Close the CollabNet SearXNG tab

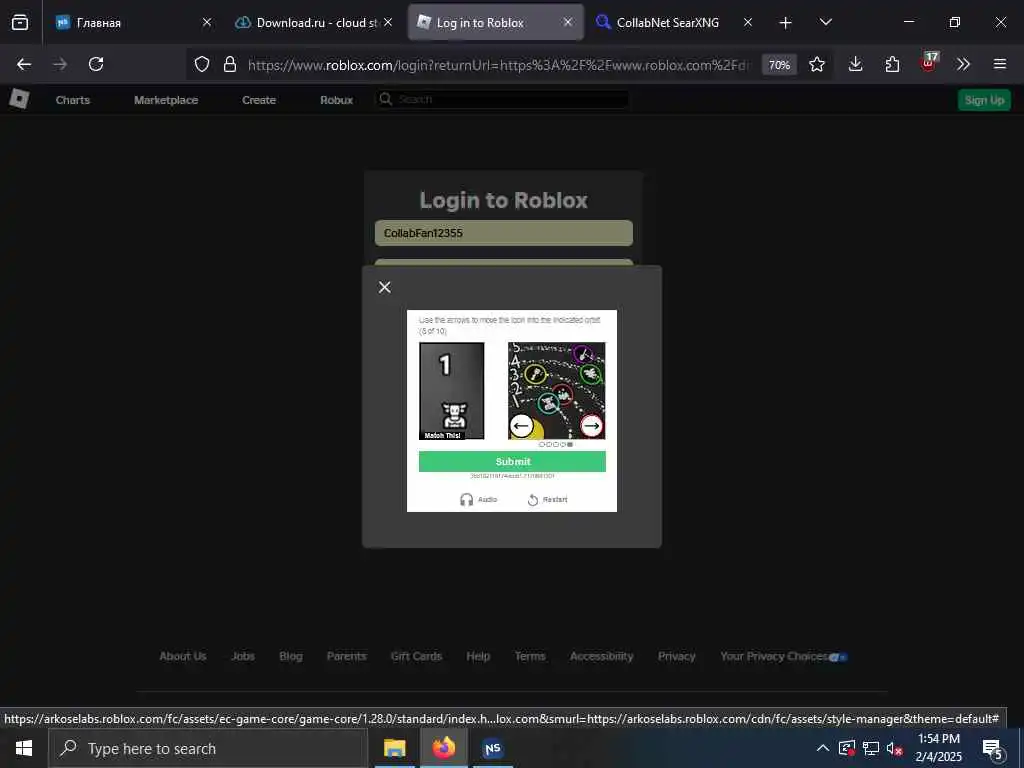point(748,22)
